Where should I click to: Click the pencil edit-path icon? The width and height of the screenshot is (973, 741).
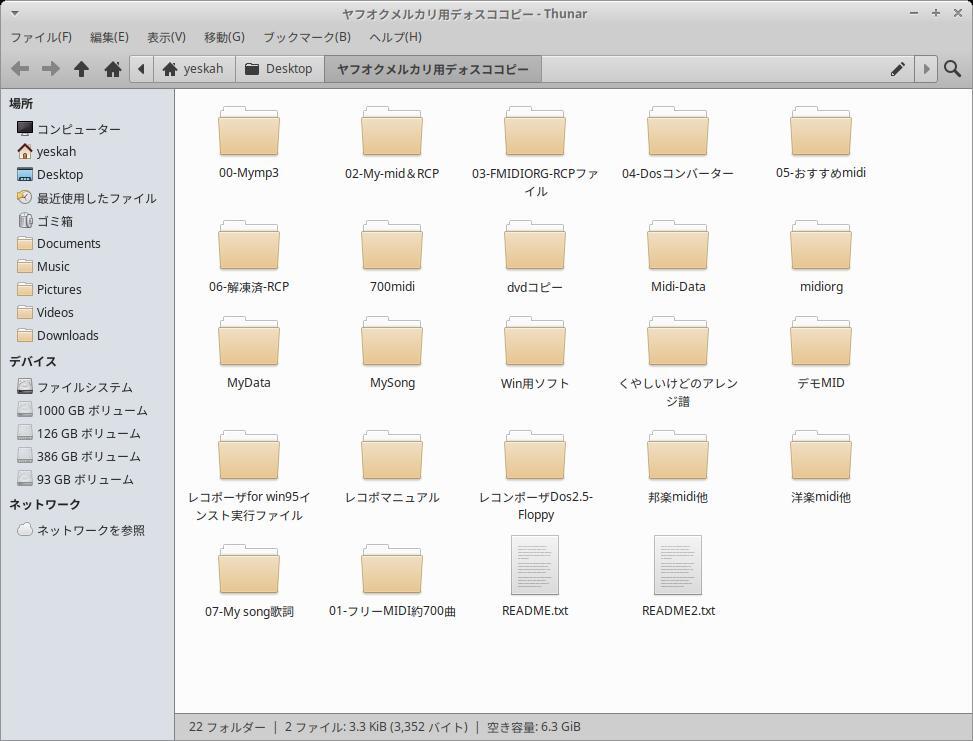[897, 69]
